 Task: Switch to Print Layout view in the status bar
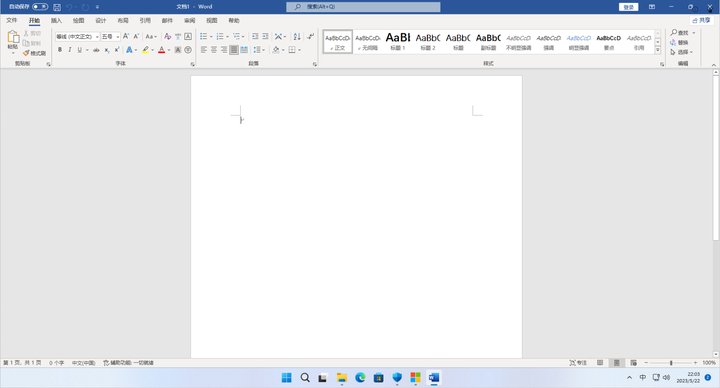click(617, 363)
